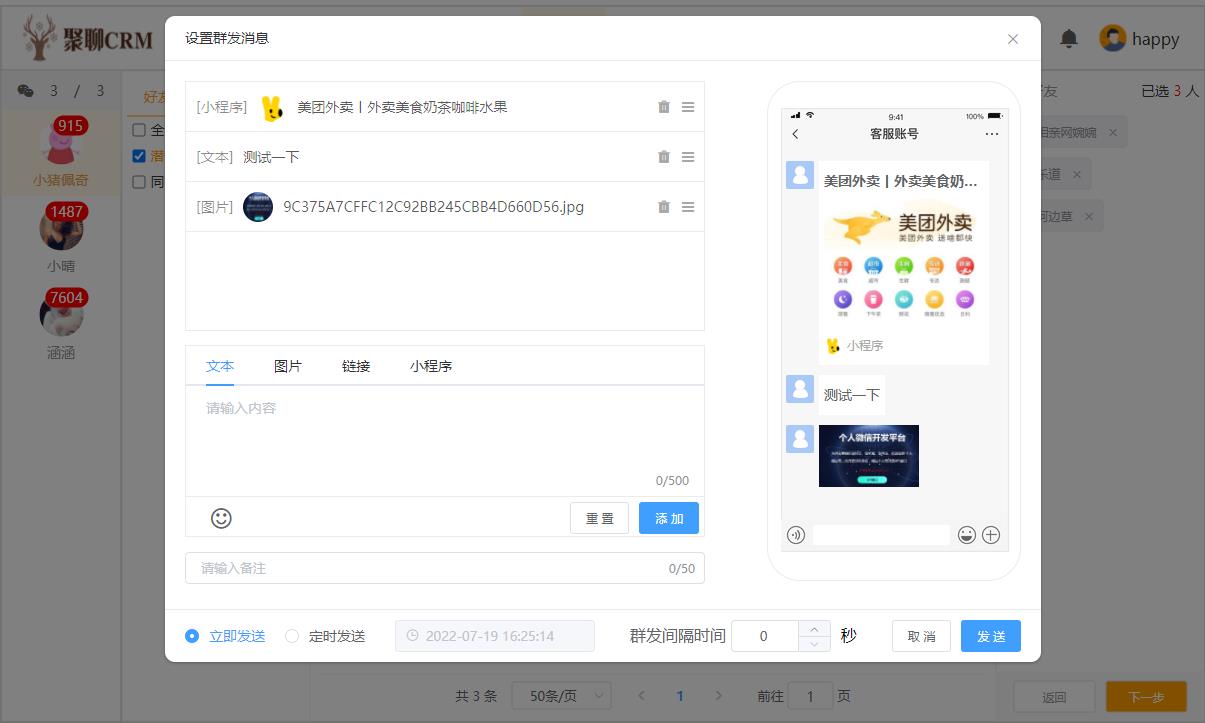The width and height of the screenshot is (1205, 723).
Task: Open the scheduled date-time picker field
Action: coord(495,636)
